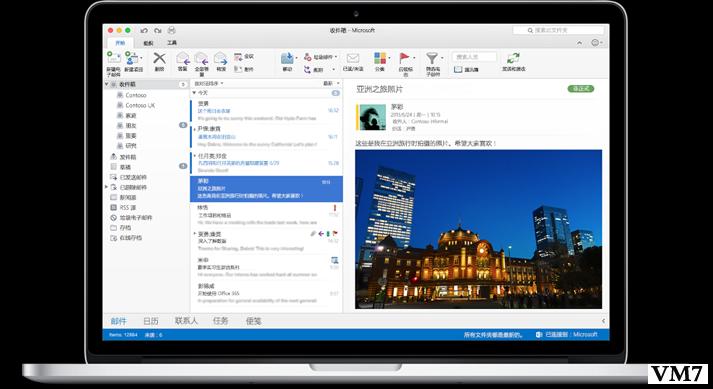Click the New Items icon with person

click(x=131, y=58)
